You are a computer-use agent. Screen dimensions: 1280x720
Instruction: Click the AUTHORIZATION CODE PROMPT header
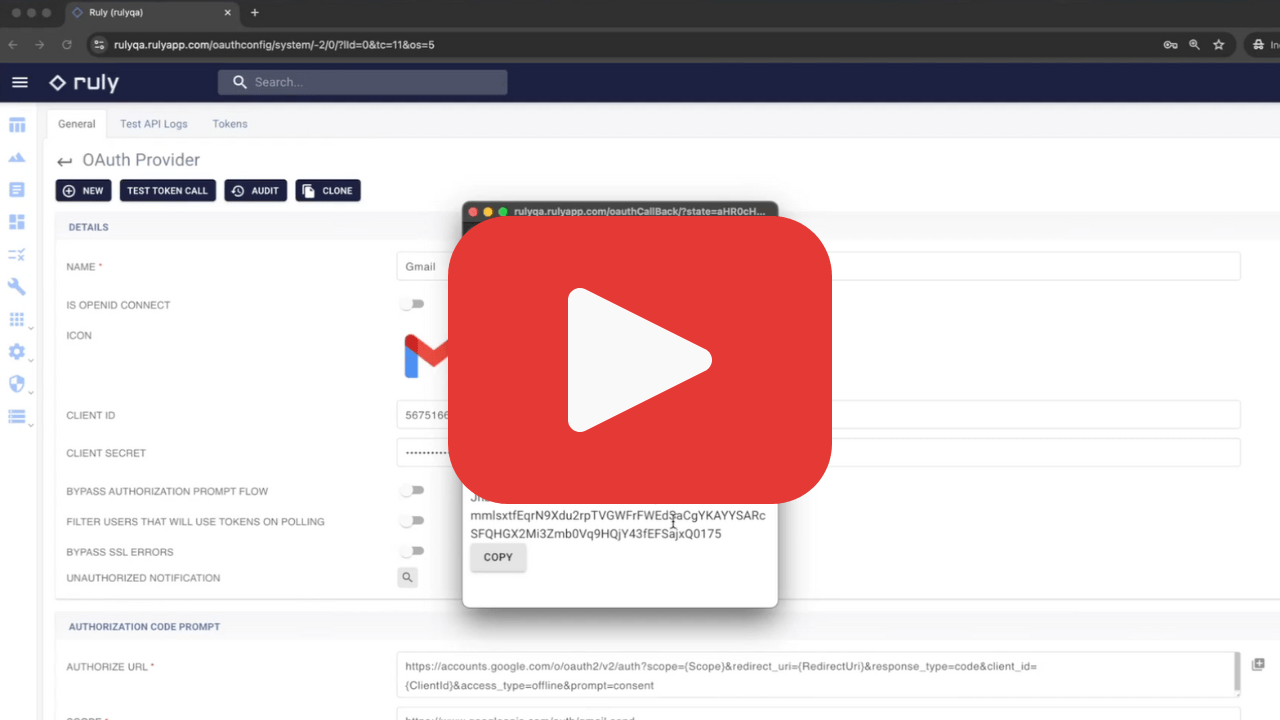(144, 626)
